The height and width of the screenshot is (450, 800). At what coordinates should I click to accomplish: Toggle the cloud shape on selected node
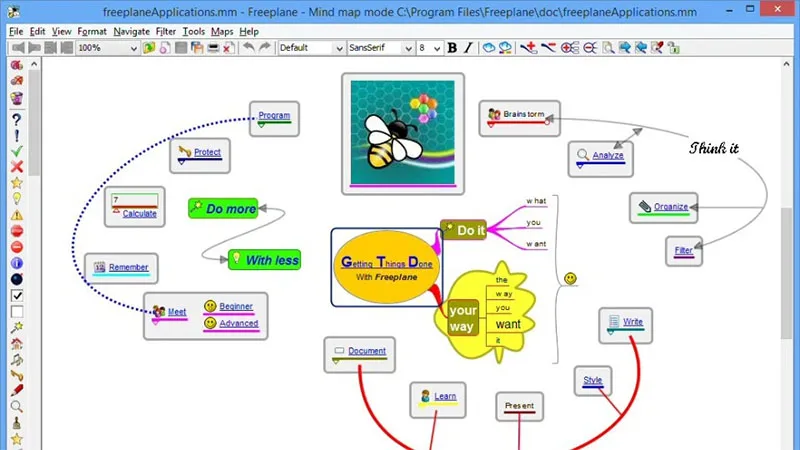point(488,48)
